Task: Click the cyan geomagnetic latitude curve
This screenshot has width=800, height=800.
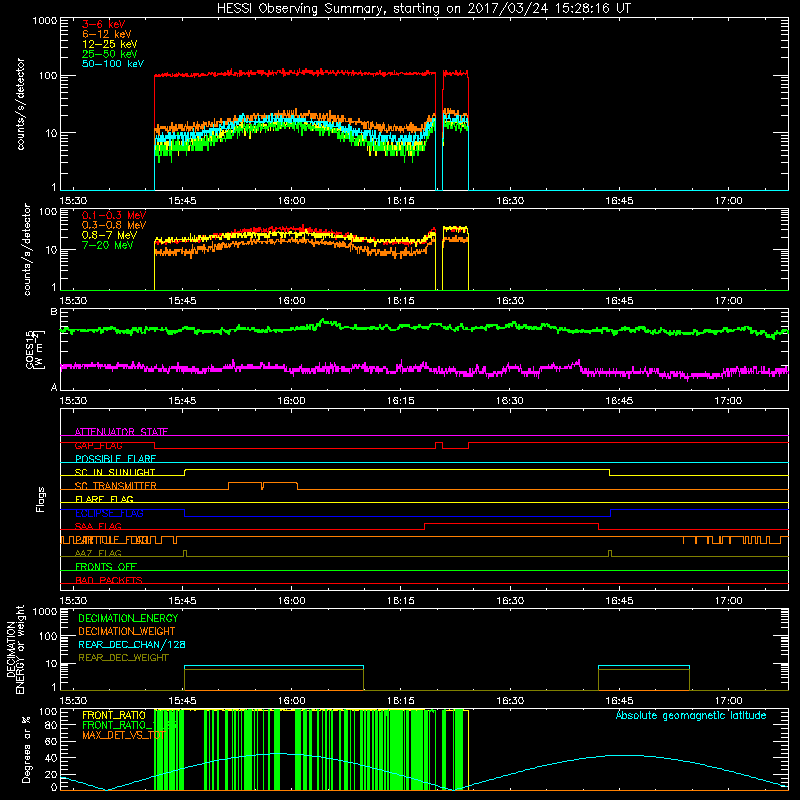Action: 619,756
